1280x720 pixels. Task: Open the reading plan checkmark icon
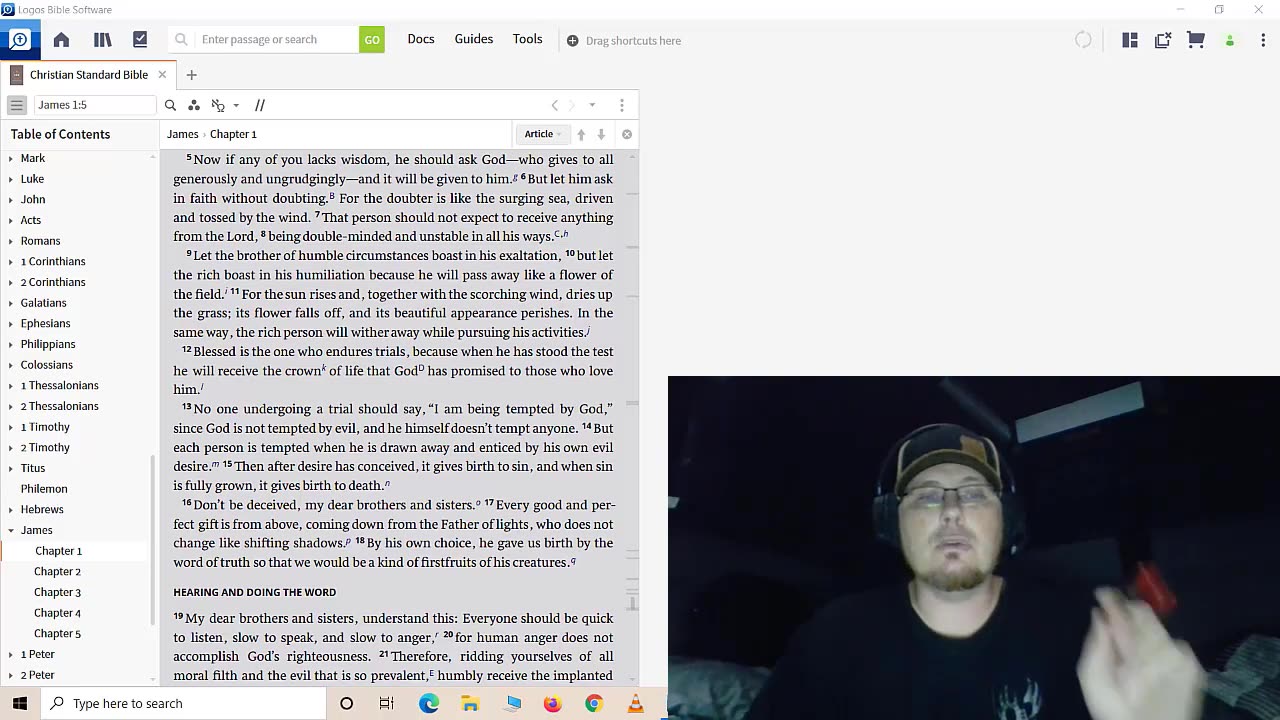[140, 40]
